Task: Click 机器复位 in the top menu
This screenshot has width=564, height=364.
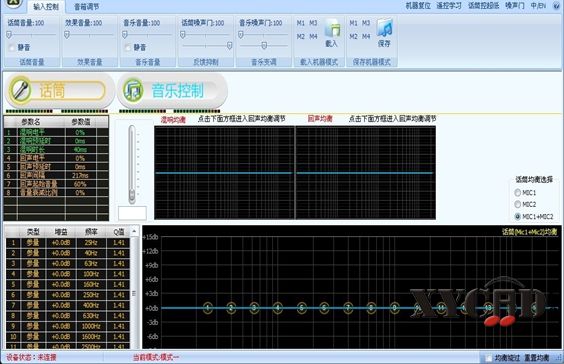Action: 418,6
